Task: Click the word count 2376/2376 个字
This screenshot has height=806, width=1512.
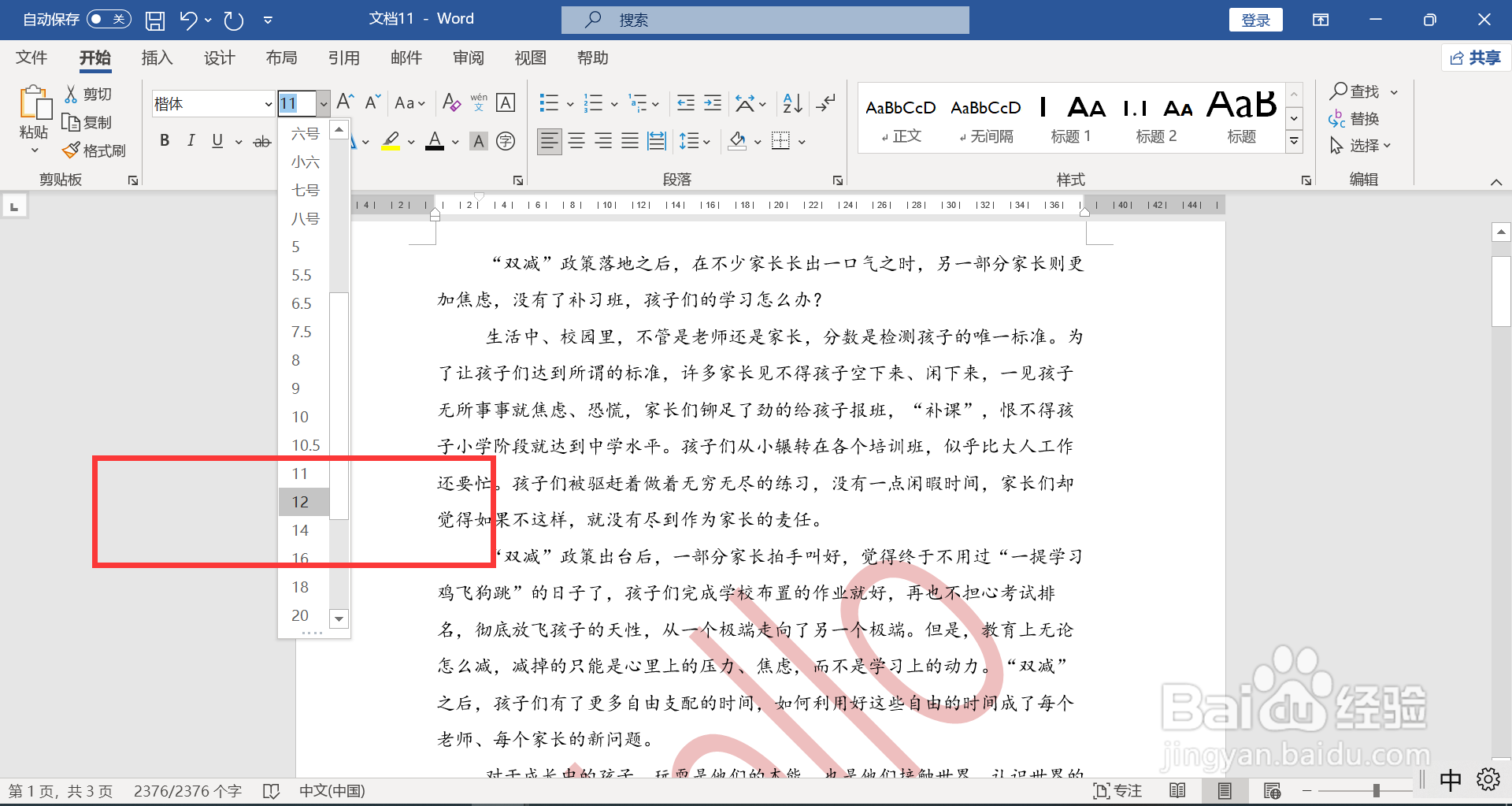Action: pyautogui.click(x=187, y=790)
